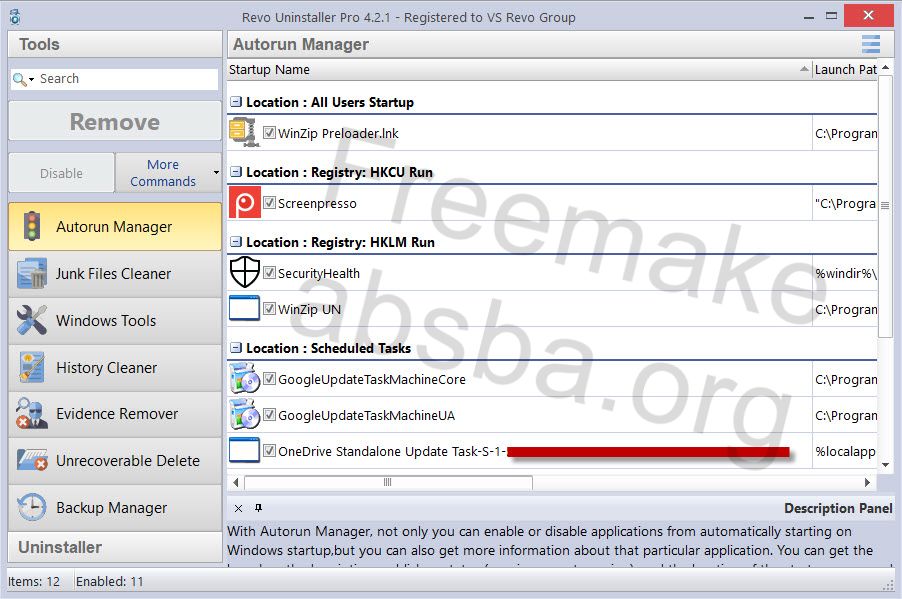This screenshot has height=599, width=902.
Task: Switch to the Uninstaller section
Action: coord(115,547)
